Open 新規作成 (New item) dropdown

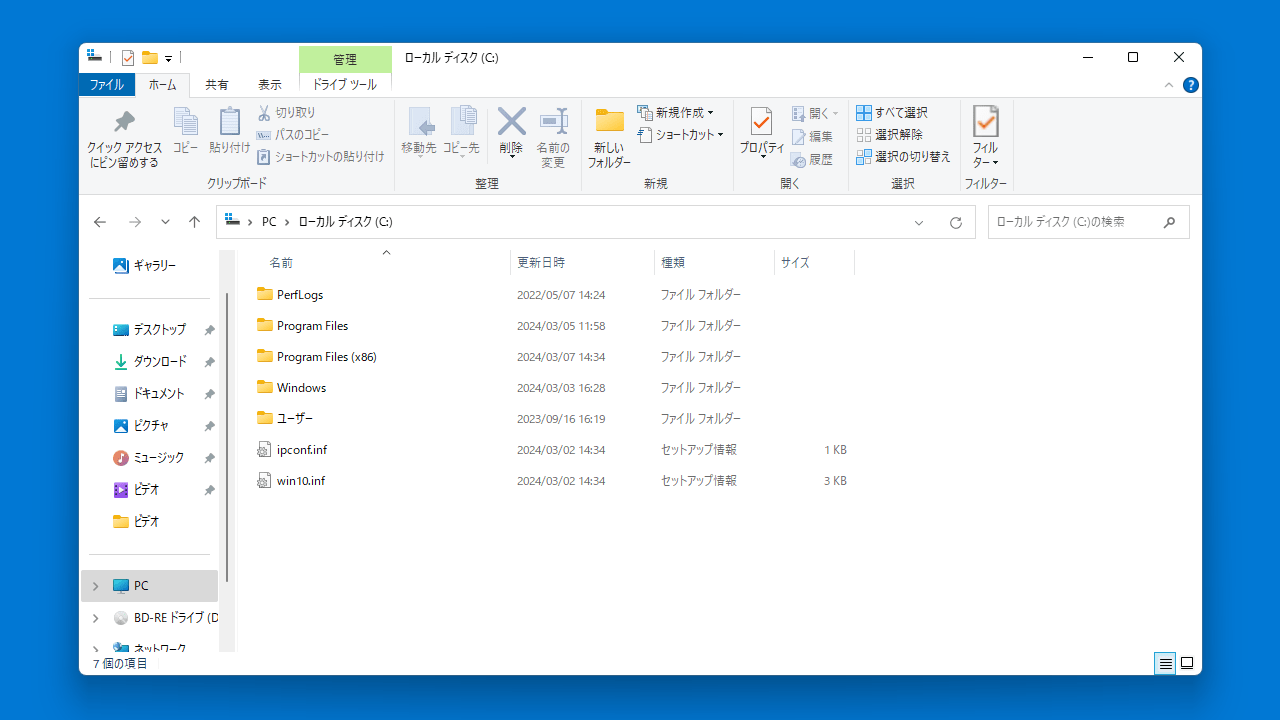pyautogui.click(x=675, y=112)
